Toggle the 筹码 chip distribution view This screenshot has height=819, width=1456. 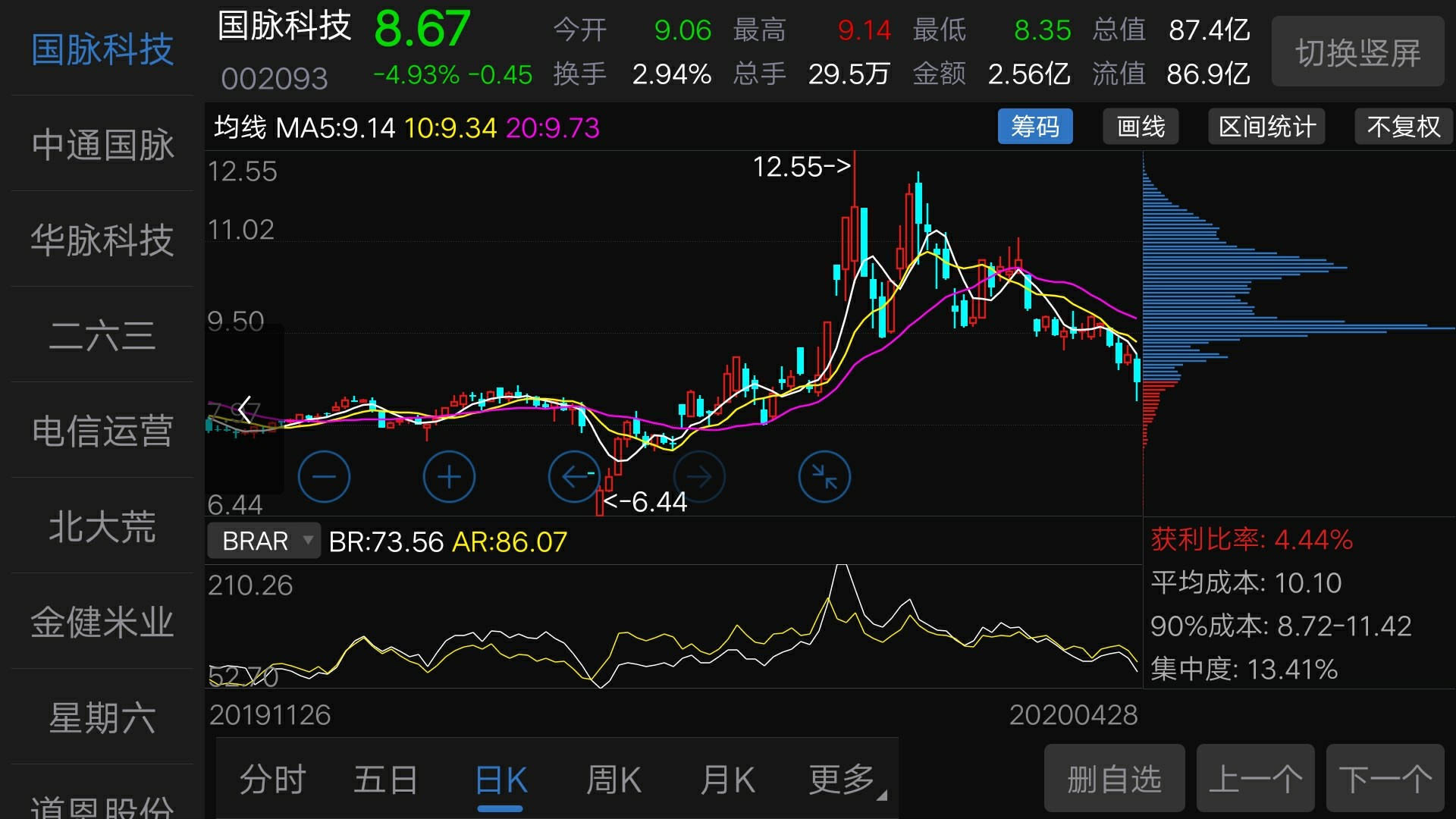1035,127
